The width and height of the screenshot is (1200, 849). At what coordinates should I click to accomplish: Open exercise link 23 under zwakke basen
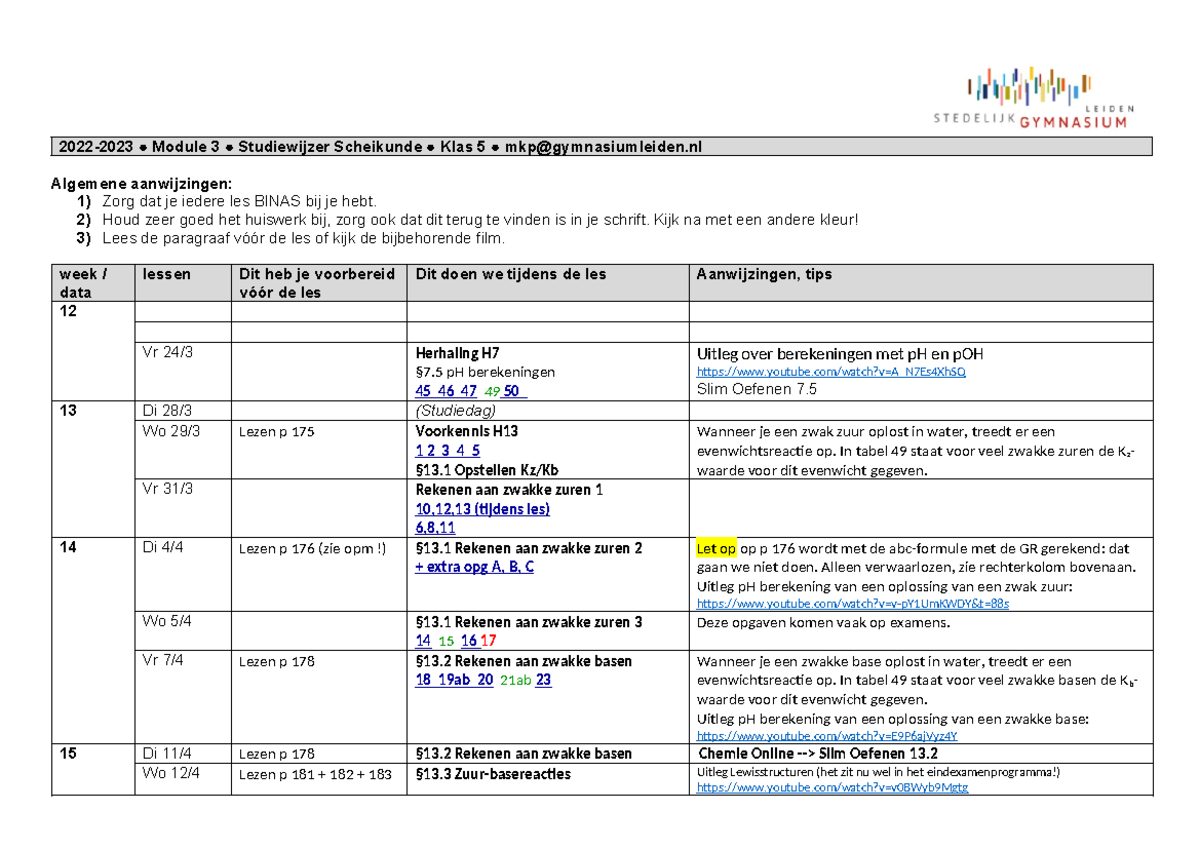543,679
